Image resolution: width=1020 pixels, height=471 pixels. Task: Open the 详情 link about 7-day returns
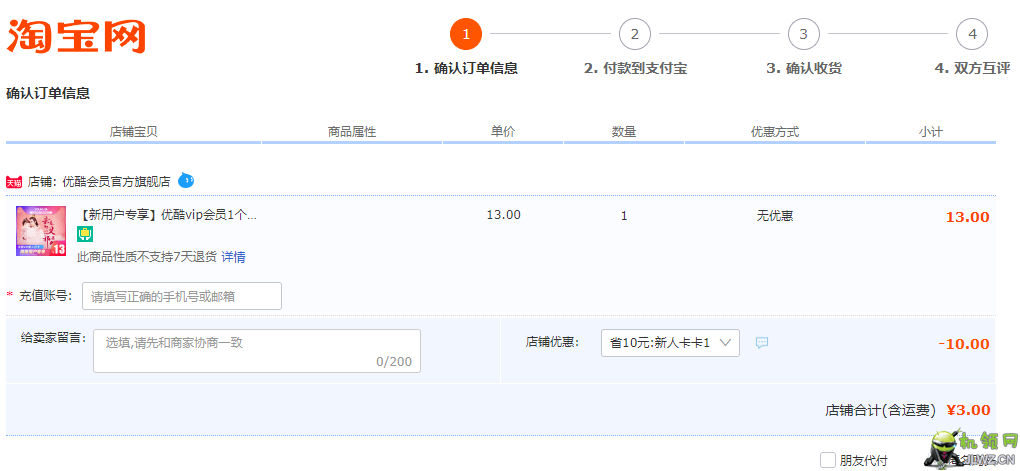234,257
